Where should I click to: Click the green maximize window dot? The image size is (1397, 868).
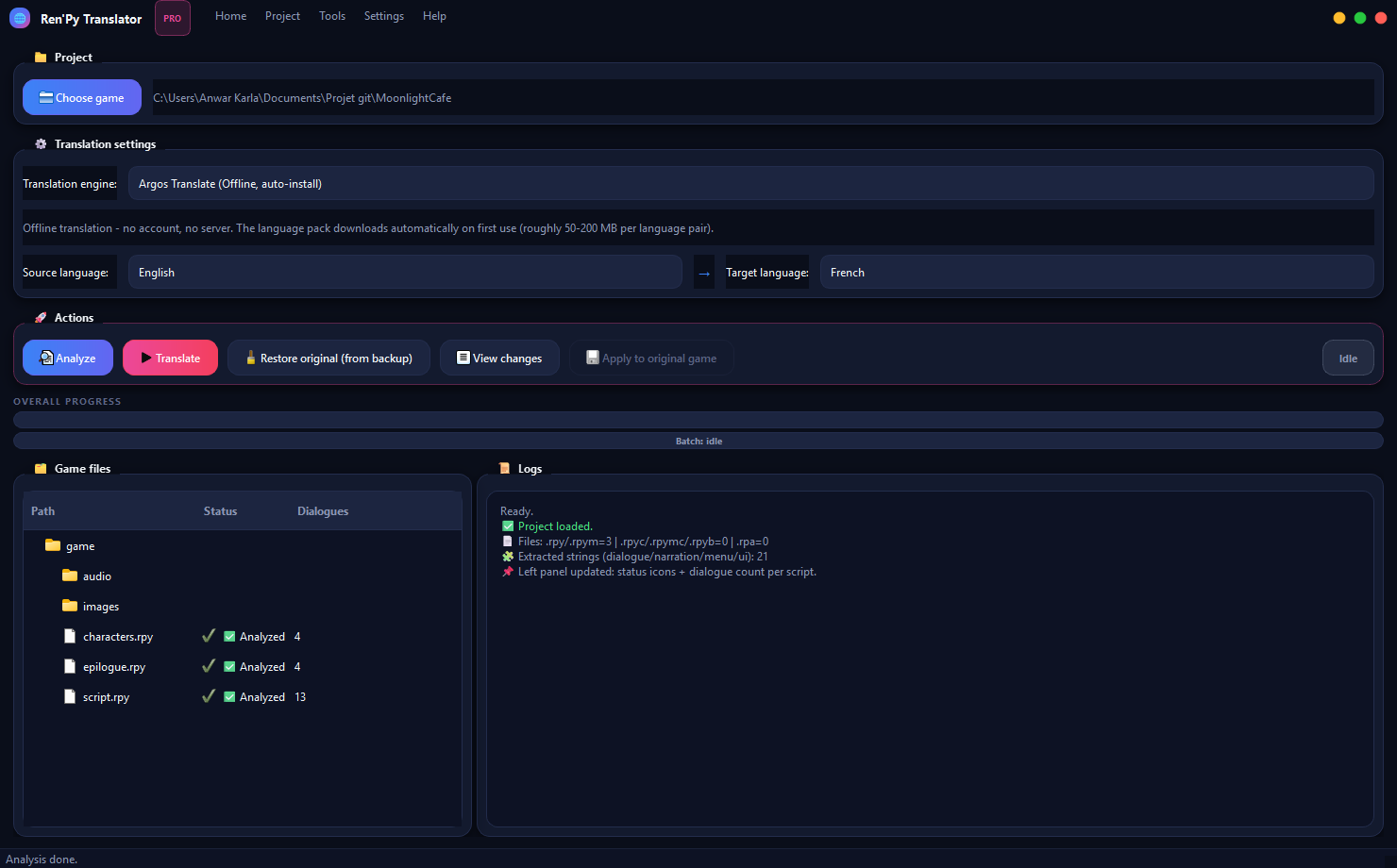coord(1360,18)
